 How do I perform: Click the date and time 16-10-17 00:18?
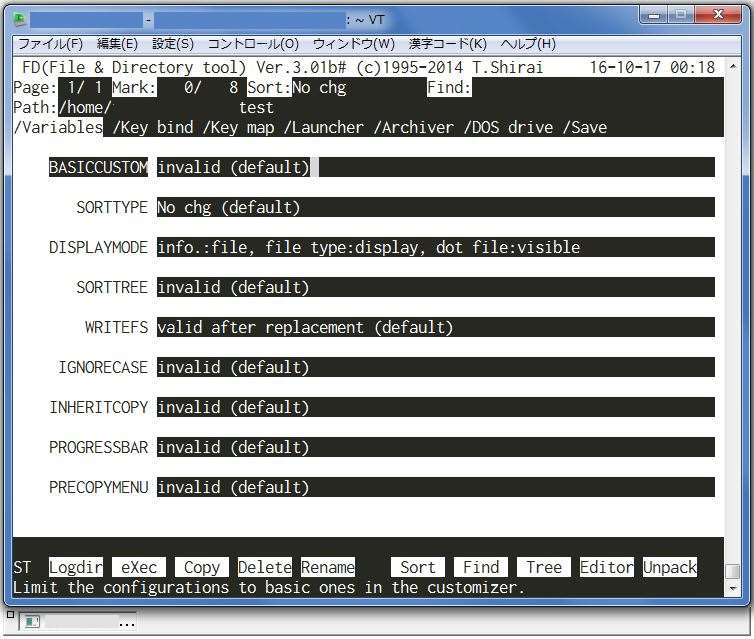(652, 67)
